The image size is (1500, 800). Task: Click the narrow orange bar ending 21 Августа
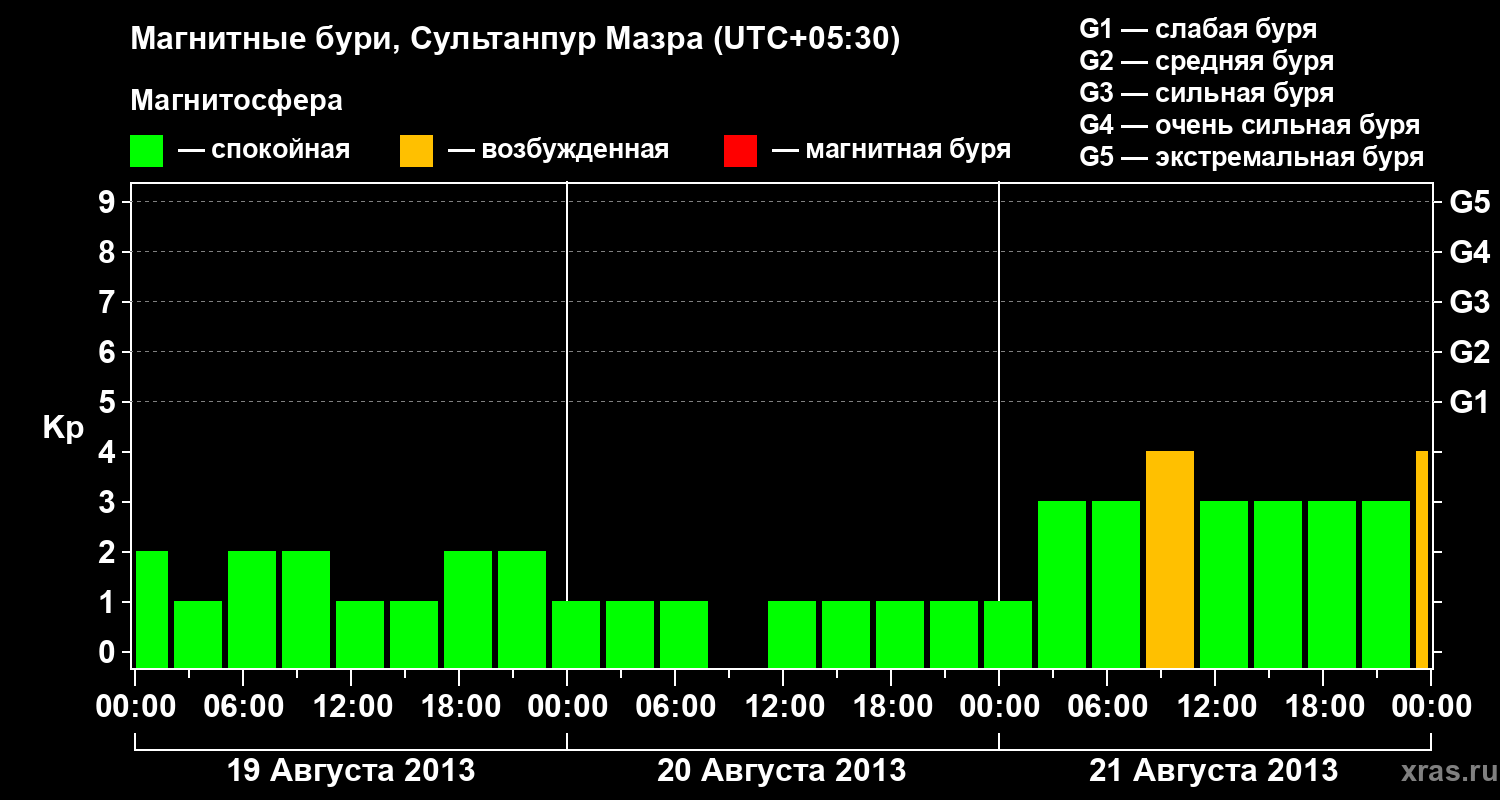click(1422, 560)
